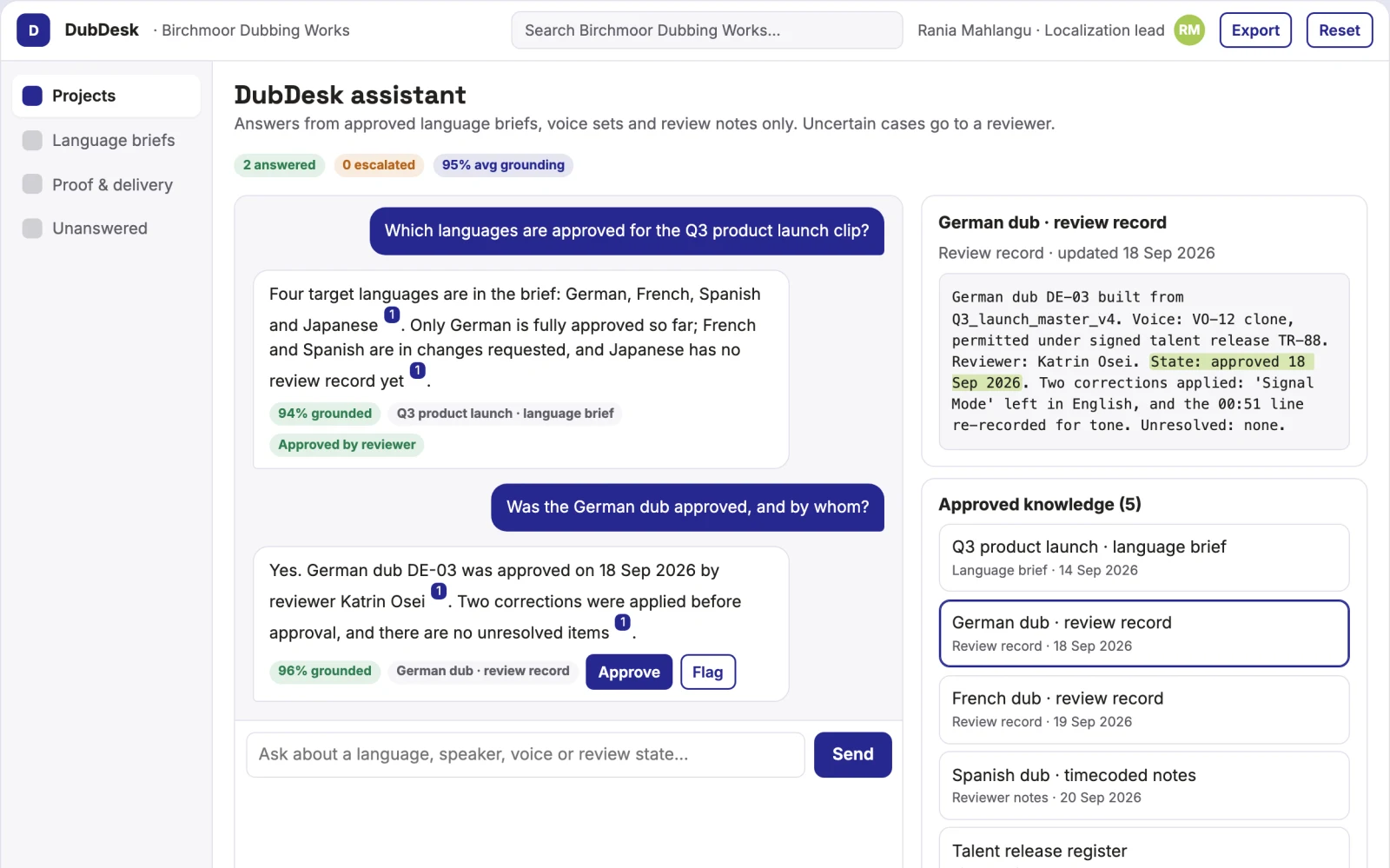Click the Proof & delivery sidebar icon
The width and height of the screenshot is (1390, 868).
pyautogui.click(x=32, y=184)
